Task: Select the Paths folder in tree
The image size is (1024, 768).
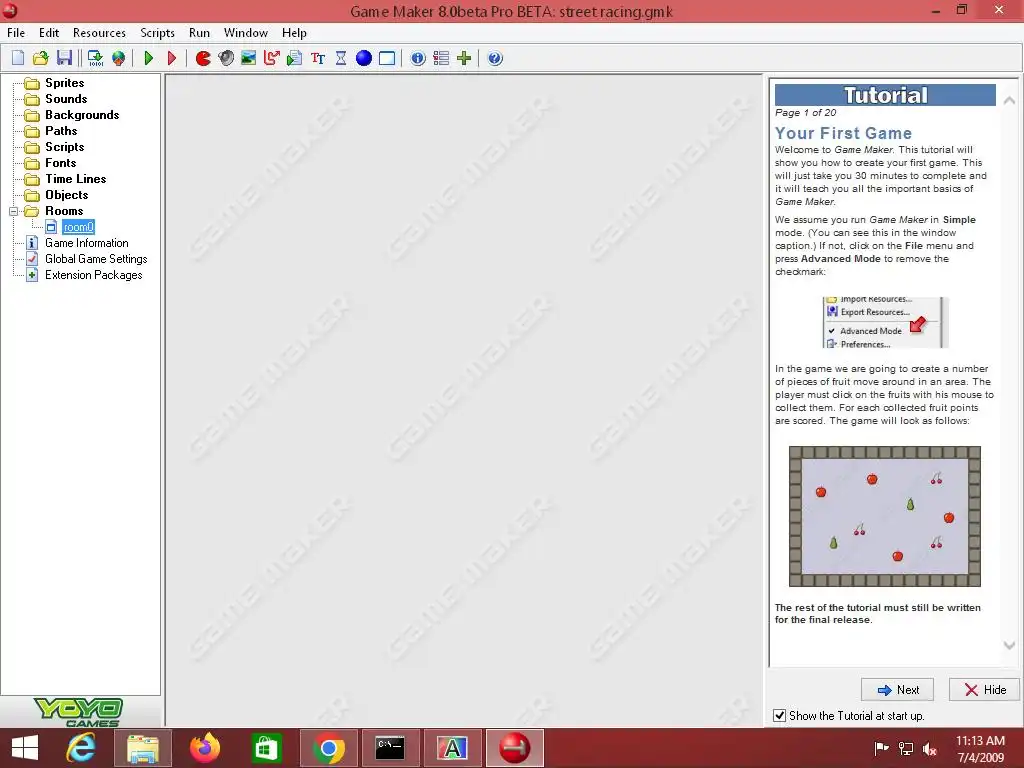Action: click(61, 131)
